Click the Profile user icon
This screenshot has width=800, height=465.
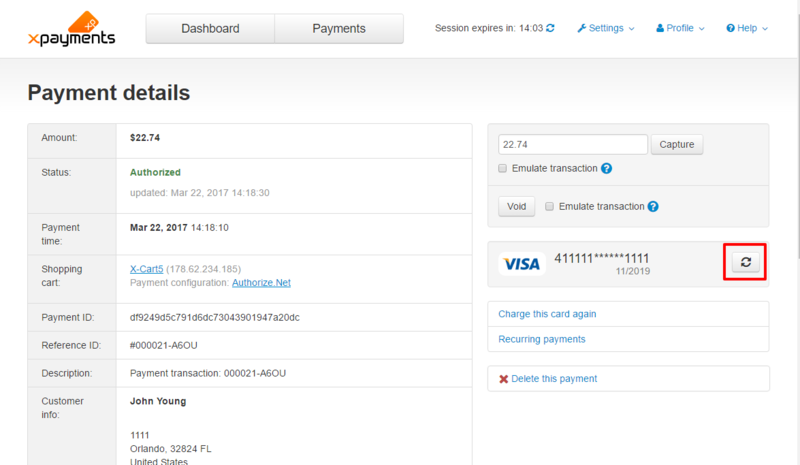click(660, 28)
